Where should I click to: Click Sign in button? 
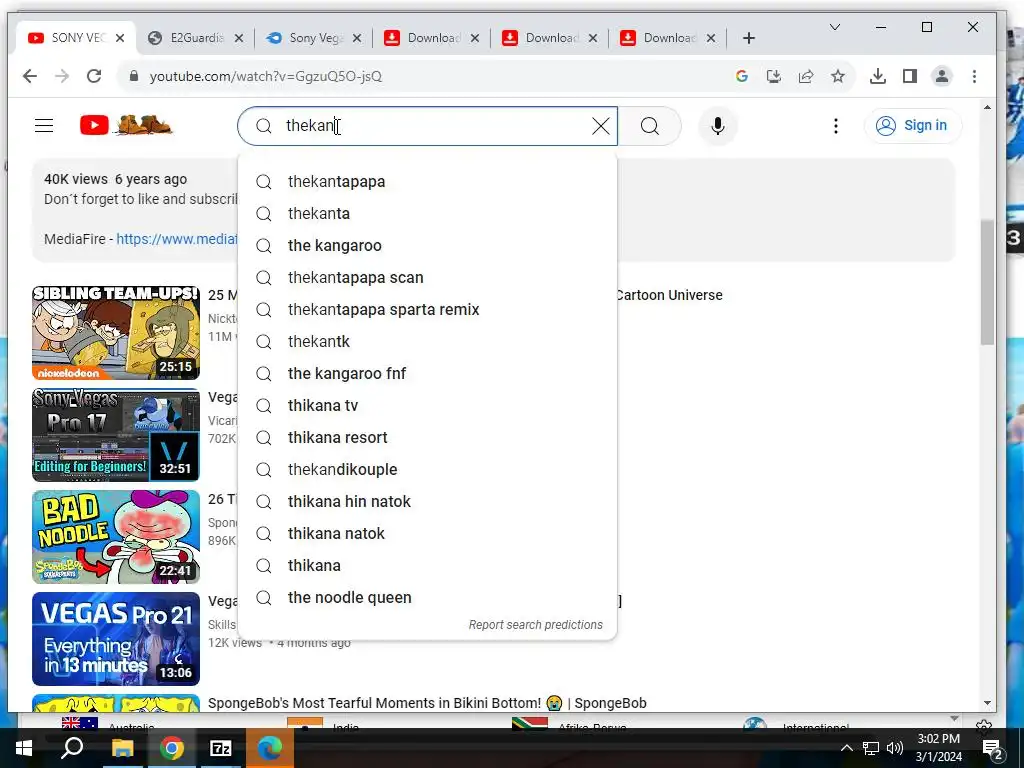(x=912, y=125)
